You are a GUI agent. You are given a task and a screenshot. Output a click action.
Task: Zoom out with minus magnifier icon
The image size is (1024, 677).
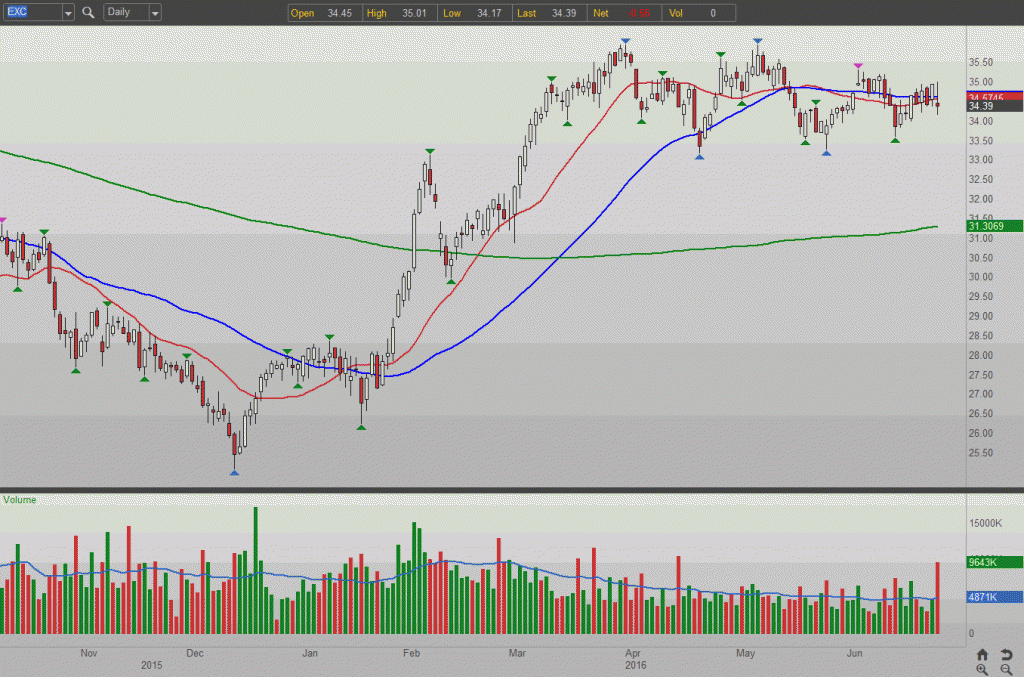1006,670
